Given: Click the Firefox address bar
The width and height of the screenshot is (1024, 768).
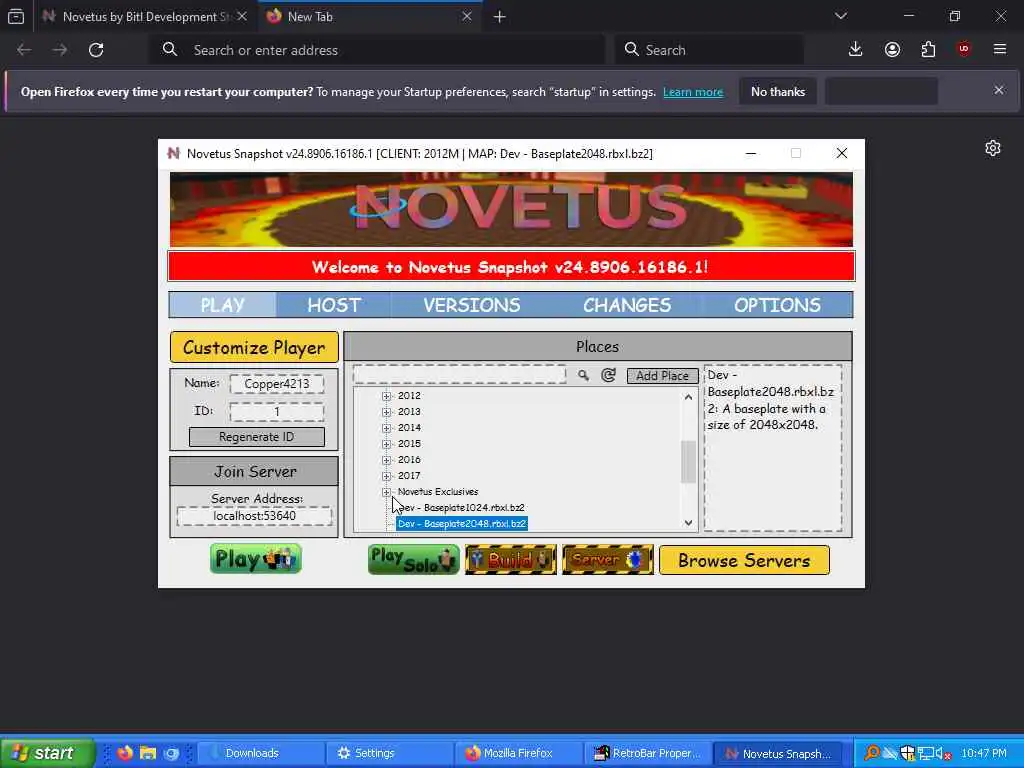Looking at the screenshot, I should pyautogui.click(x=379, y=50).
